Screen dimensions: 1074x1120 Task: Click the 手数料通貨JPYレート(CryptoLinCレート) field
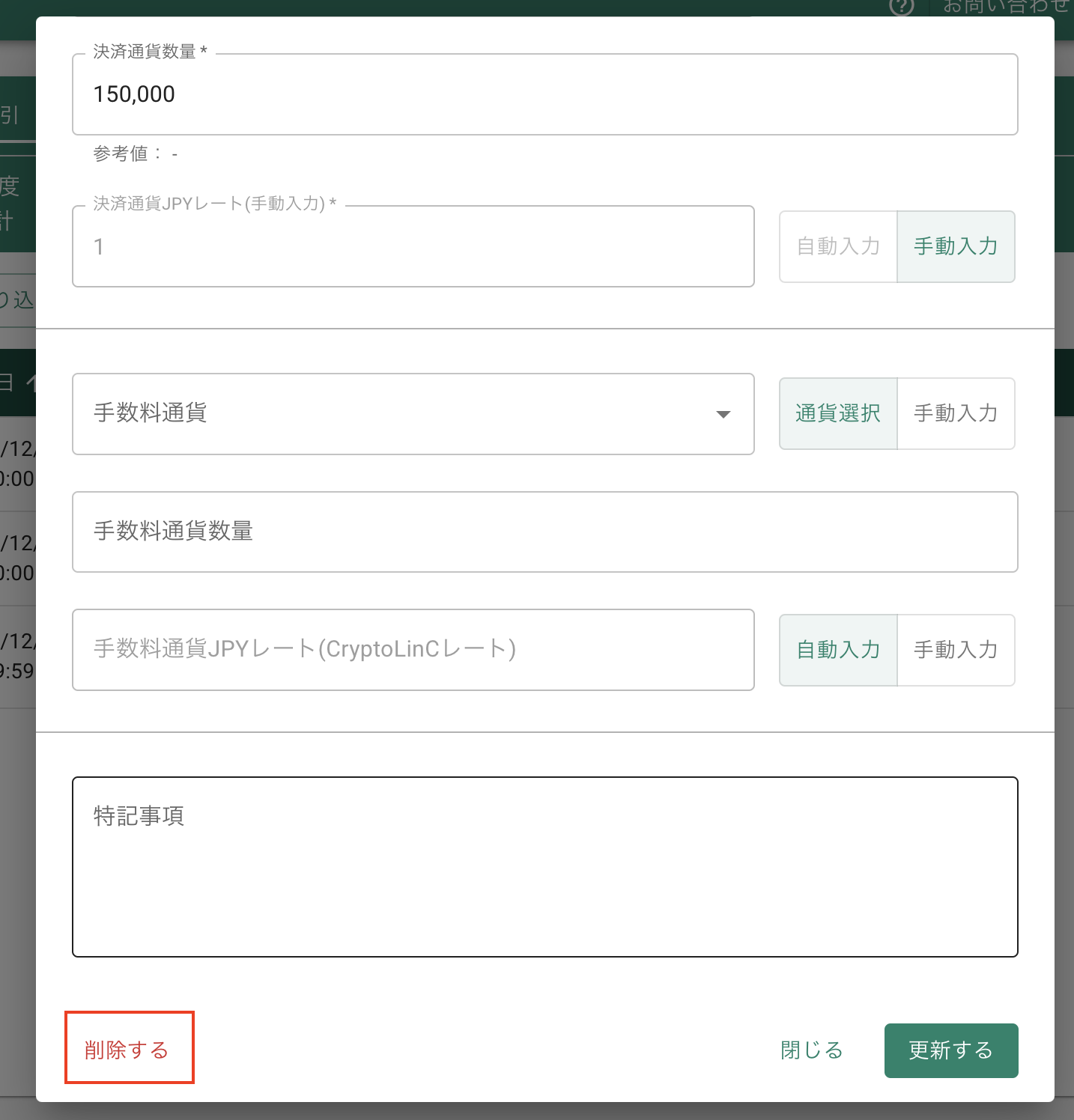click(x=413, y=650)
